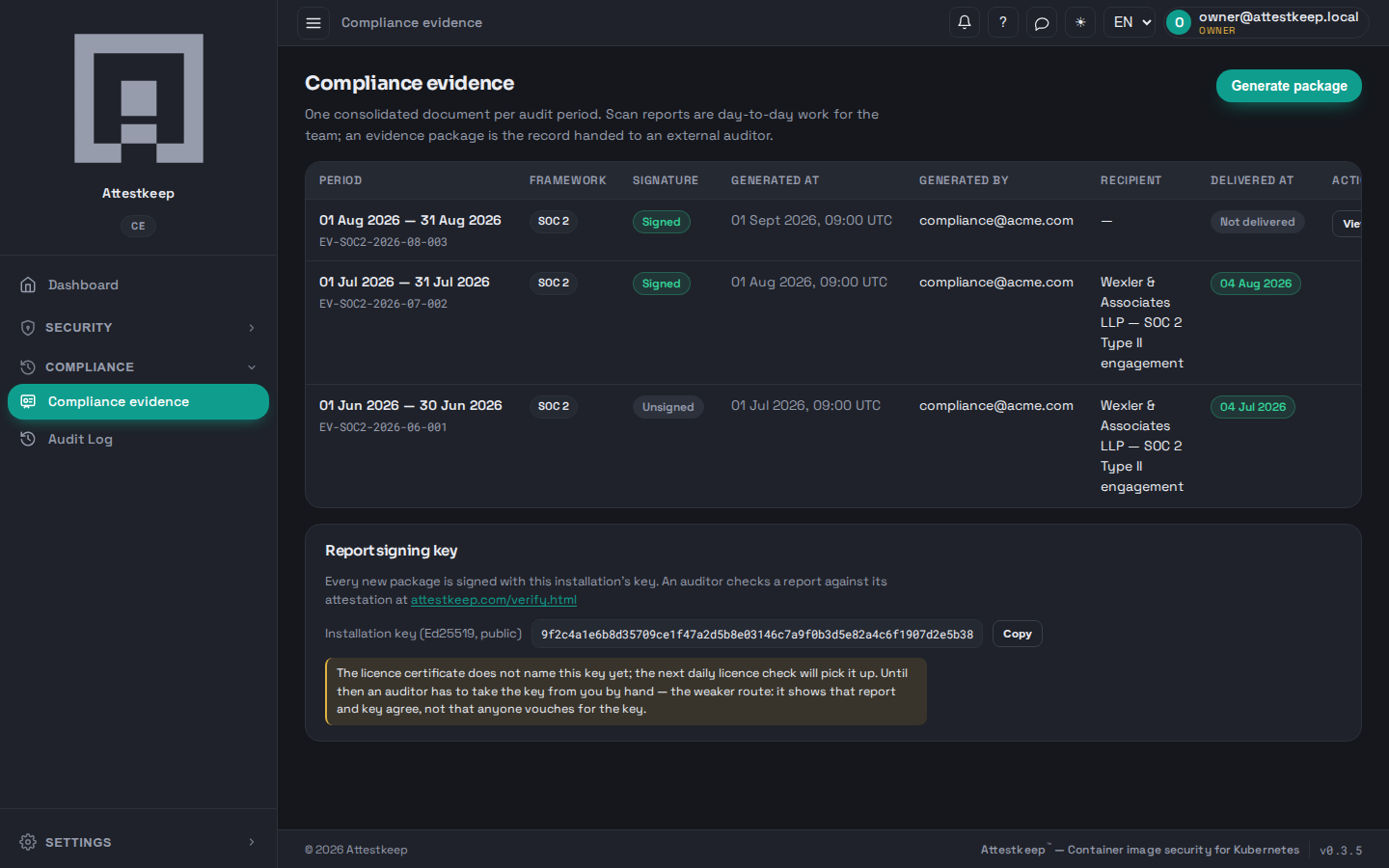The image size is (1389, 868).
Task: Toggle light/dark theme sun icon
Action: point(1080,22)
